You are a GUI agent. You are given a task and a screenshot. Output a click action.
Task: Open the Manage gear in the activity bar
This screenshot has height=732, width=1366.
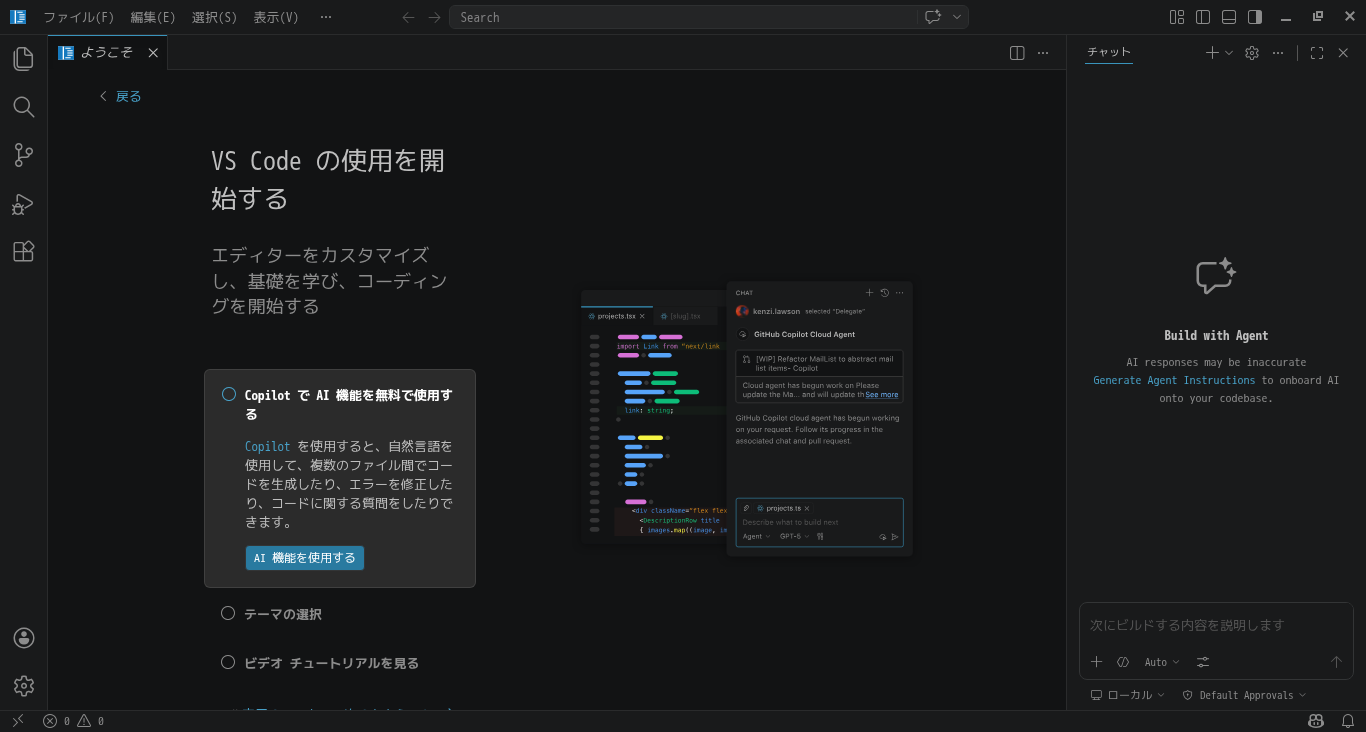tap(24, 685)
